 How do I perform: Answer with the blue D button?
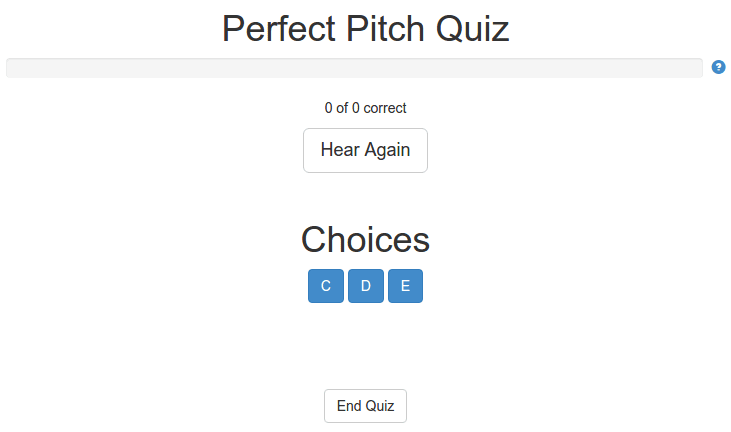(x=366, y=286)
